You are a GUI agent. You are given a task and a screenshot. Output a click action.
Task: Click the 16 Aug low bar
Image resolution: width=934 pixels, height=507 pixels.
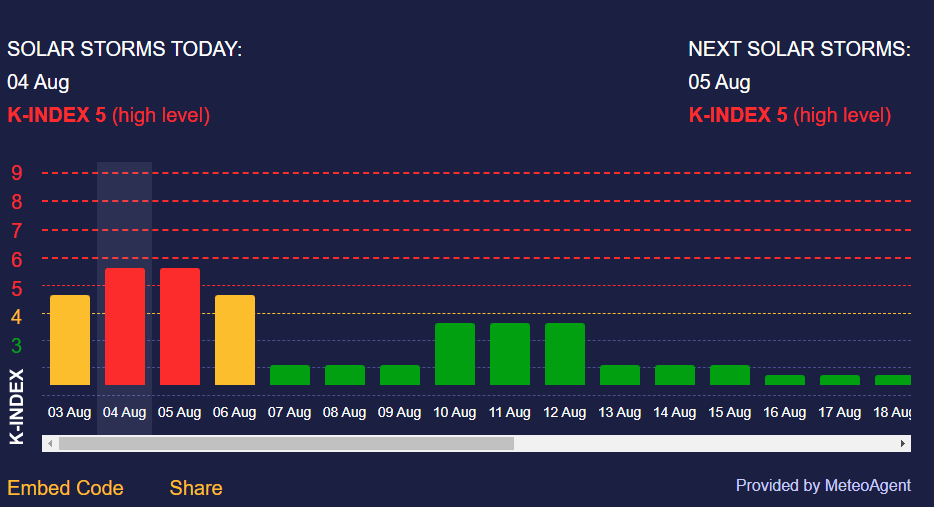[x=785, y=380]
